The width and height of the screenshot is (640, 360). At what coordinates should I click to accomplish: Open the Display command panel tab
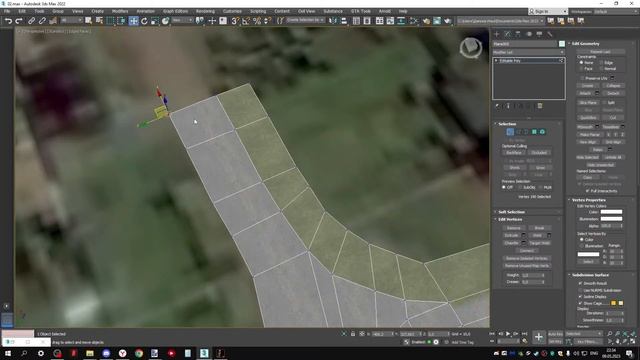point(539,34)
